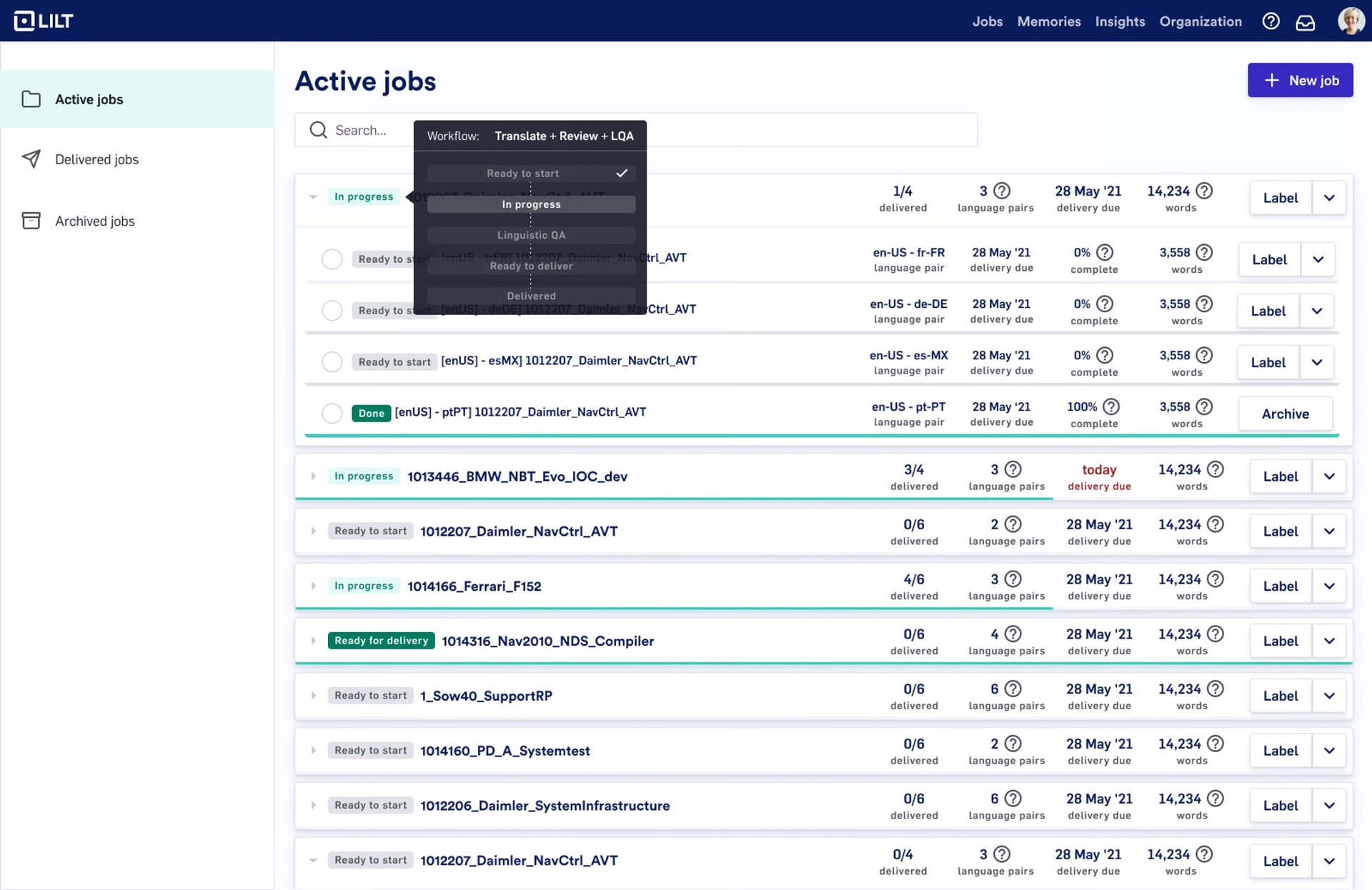Click language pairs help icon for 1_Sow40_SupportRP job
Image resolution: width=1372 pixels, height=890 pixels.
[1013, 689]
